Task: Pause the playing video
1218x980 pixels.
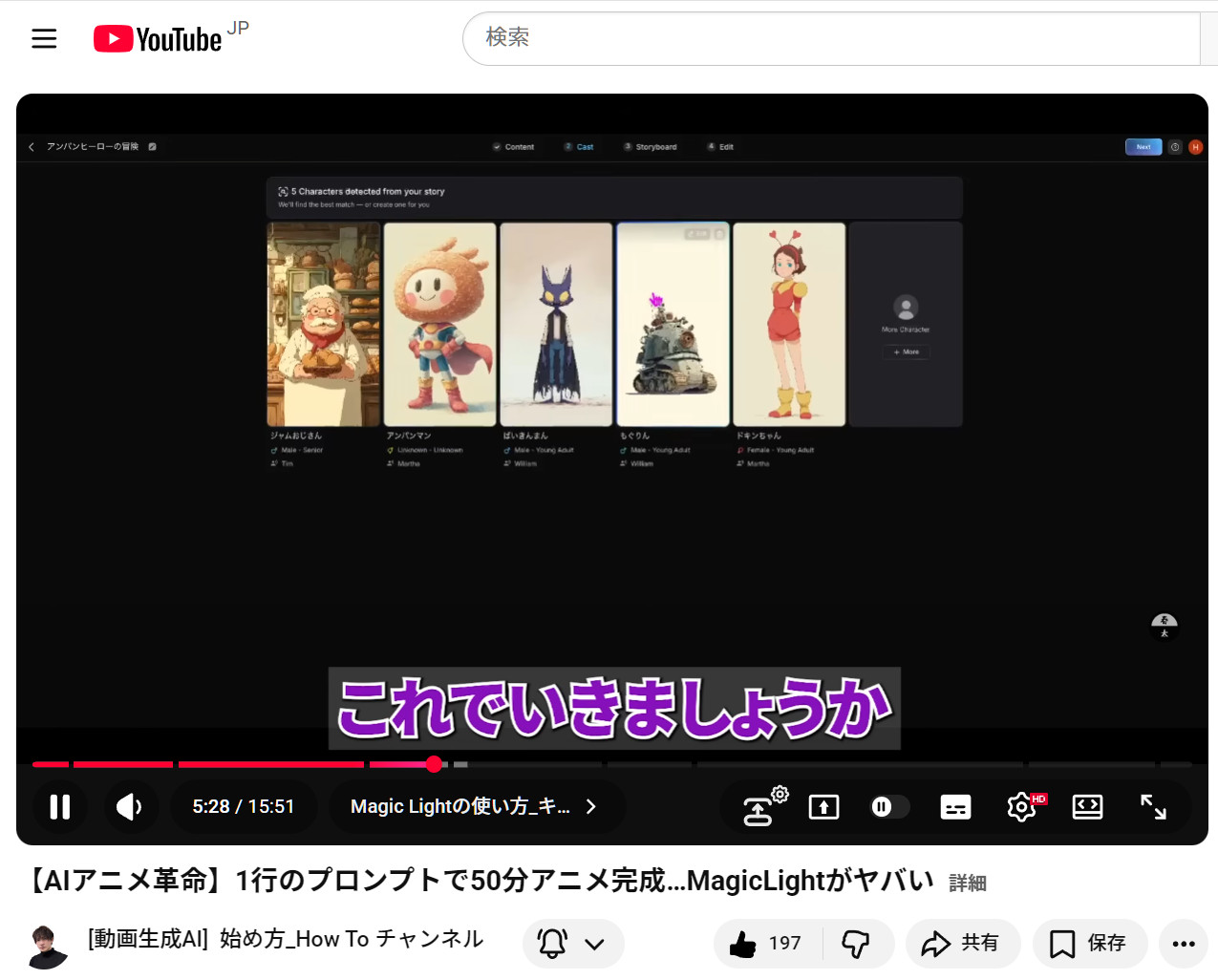Action: pos(60,807)
